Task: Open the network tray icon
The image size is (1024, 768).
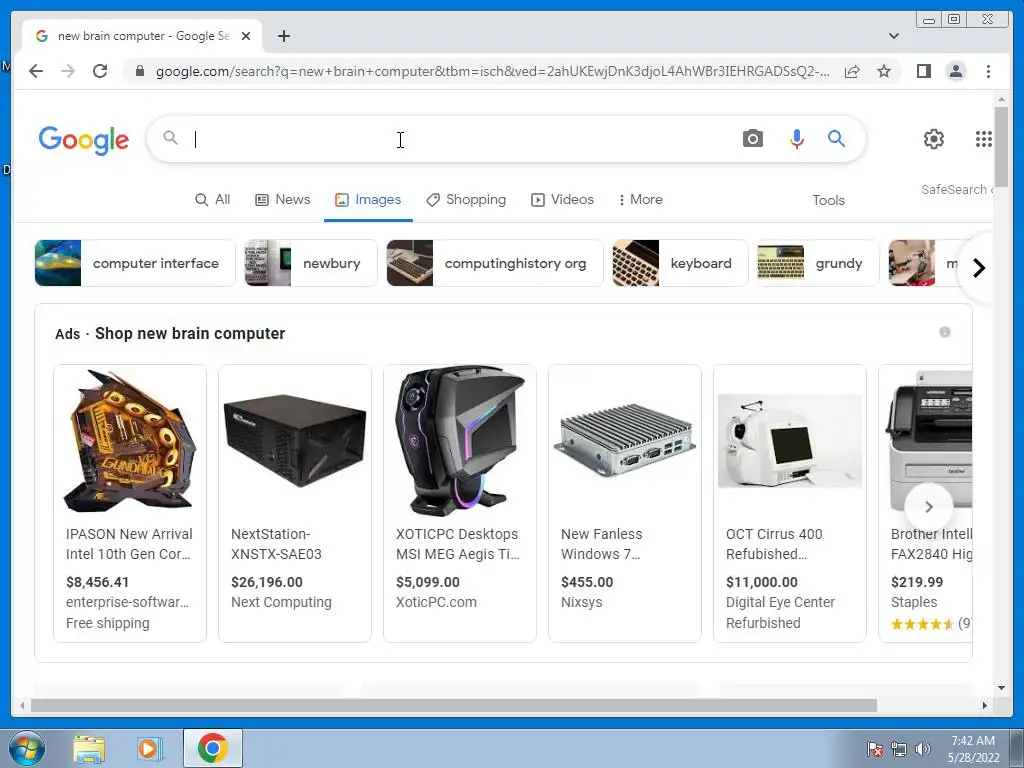Action: [x=899, y=749]
